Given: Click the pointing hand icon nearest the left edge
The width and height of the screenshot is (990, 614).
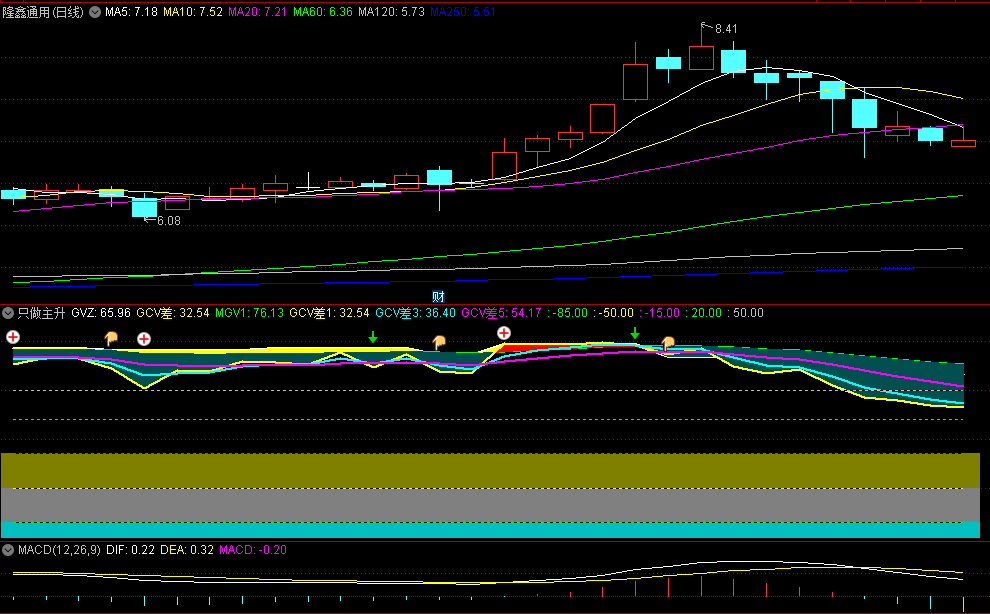Looking at the screenshot, I should click(x=111, y=339).
